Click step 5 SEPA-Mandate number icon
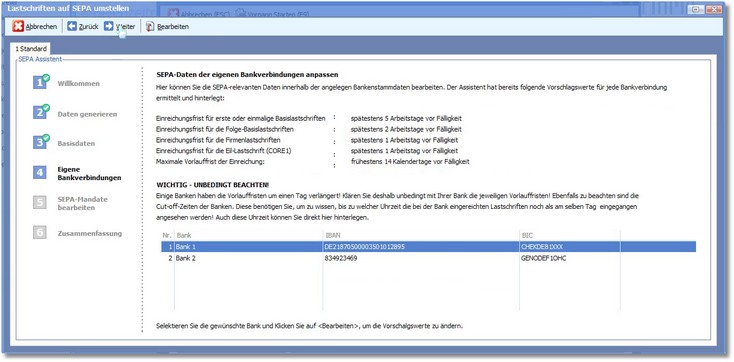734x362 pixels. 40,202
